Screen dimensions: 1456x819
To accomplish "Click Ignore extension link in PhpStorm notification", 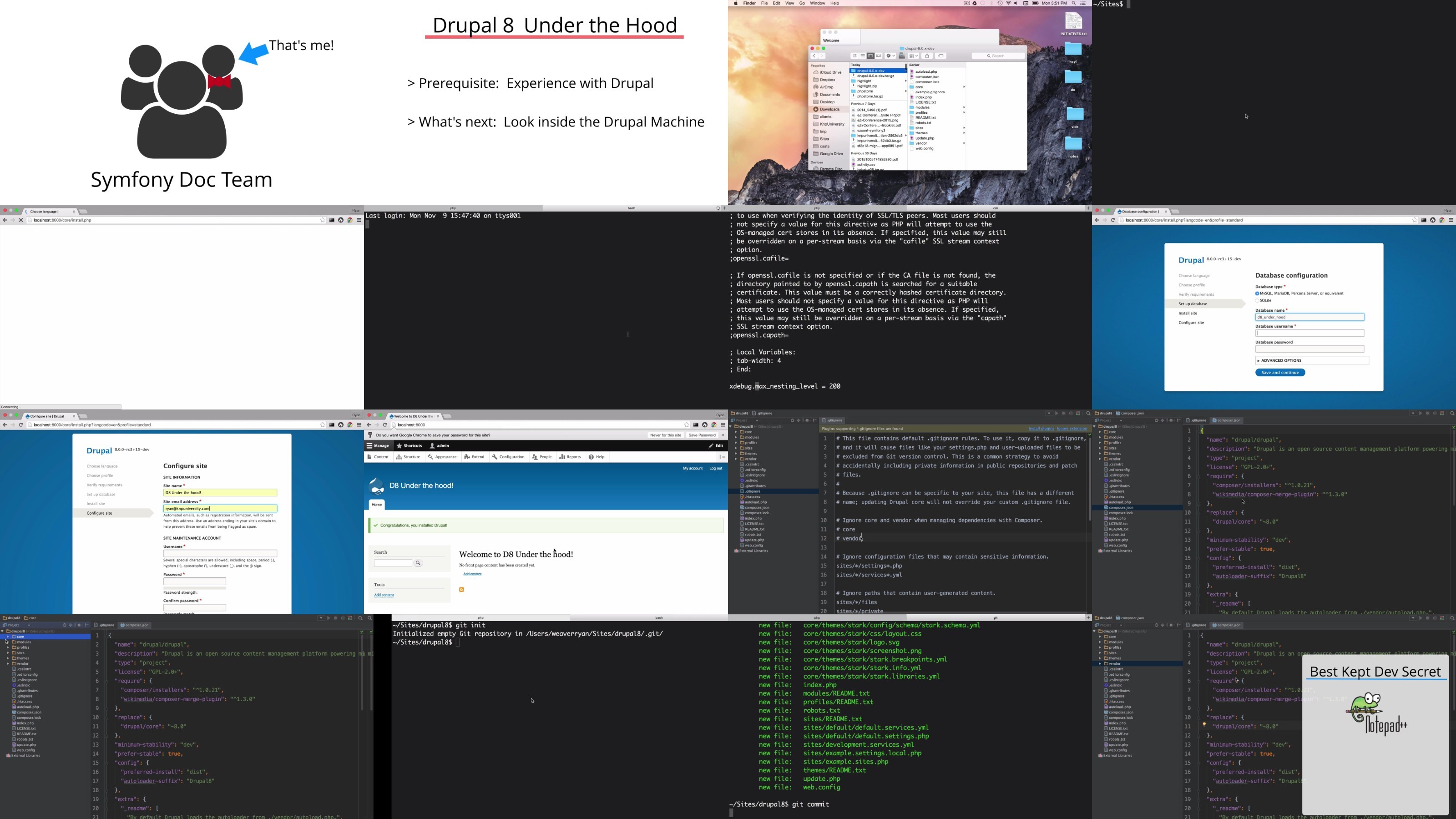I will (1072, 429).
